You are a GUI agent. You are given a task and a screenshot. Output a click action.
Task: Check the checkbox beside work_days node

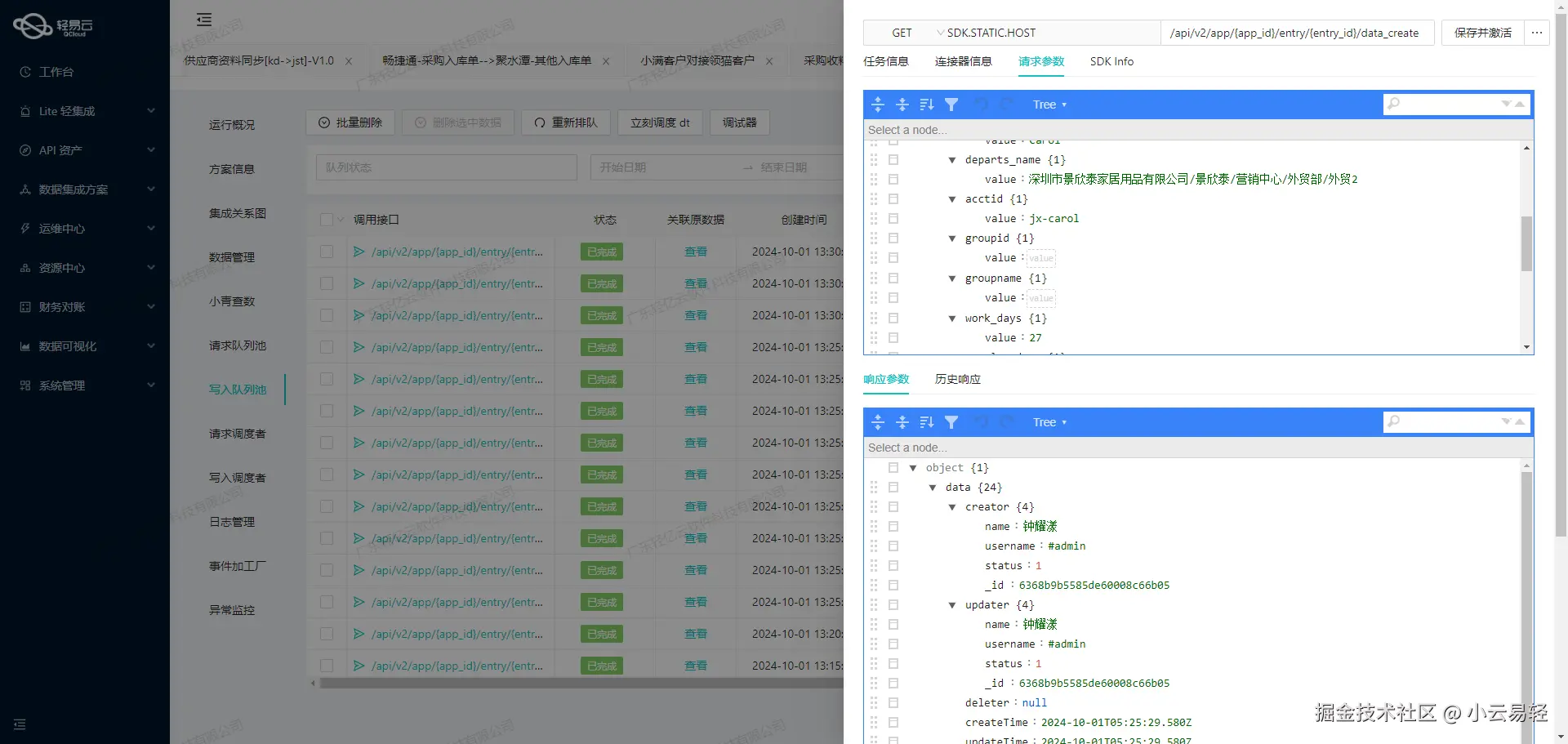[x=893, y=319]
